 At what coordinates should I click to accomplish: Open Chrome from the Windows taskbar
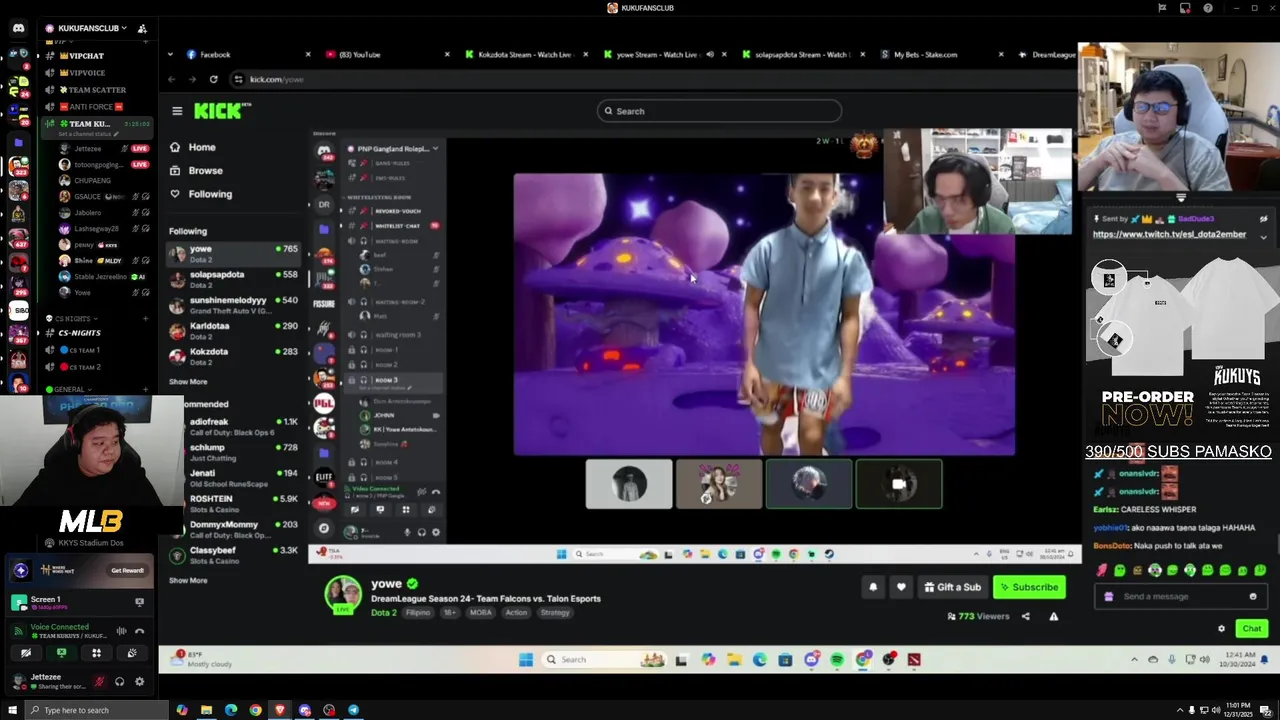(x=255, y=710)
